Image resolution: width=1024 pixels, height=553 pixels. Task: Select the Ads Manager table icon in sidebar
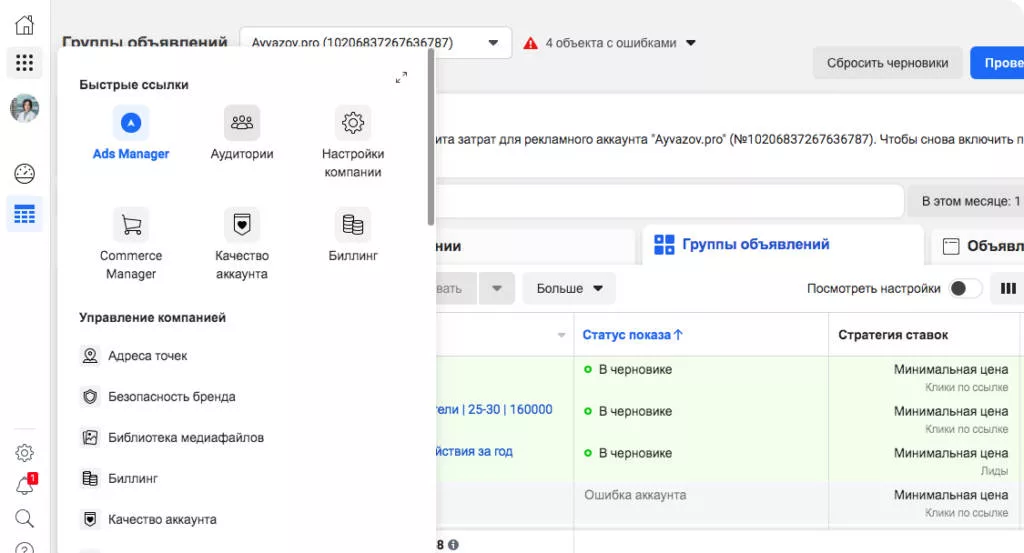24,214
